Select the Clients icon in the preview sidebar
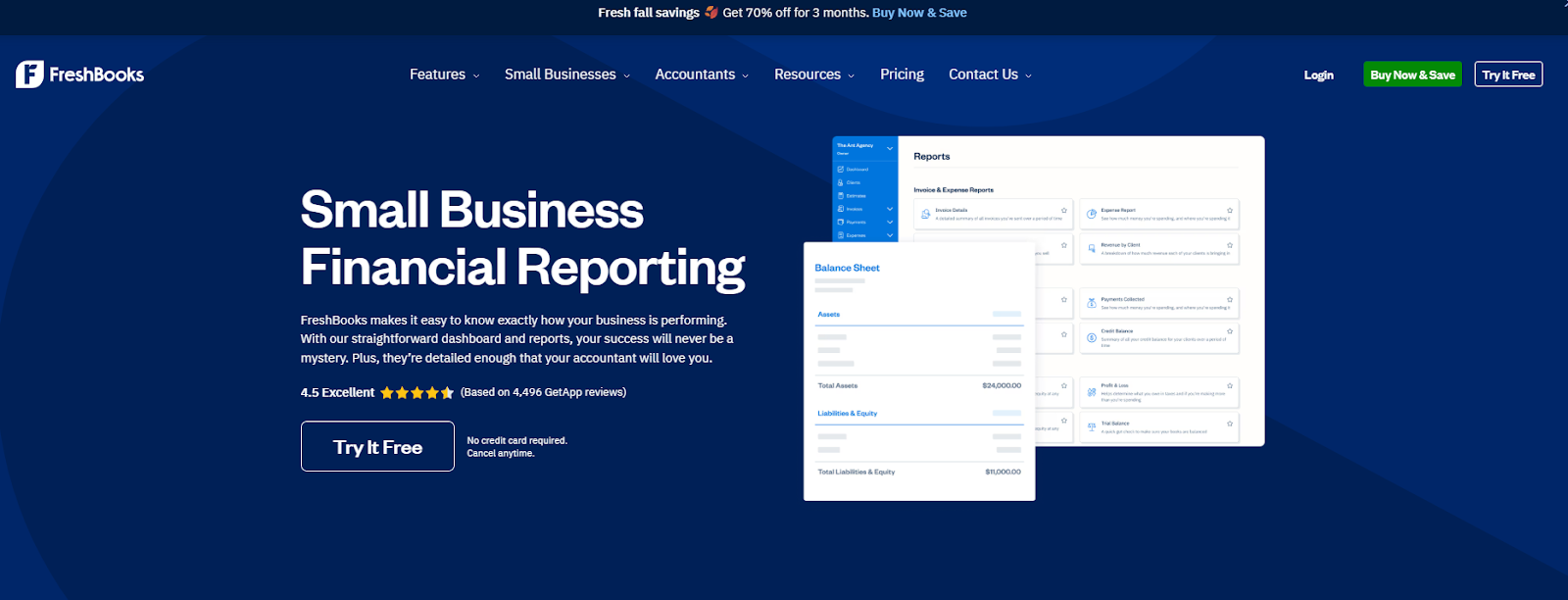The height and width of the screenshot is (600, 1568). coord(840,182)
